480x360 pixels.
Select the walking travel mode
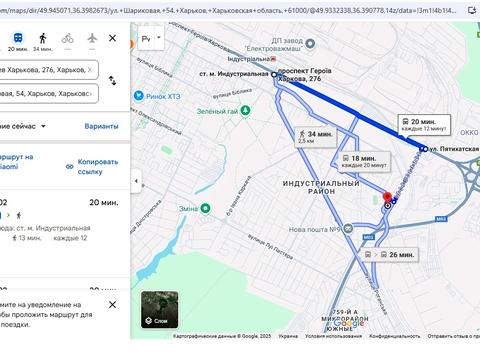click(43, 41)
